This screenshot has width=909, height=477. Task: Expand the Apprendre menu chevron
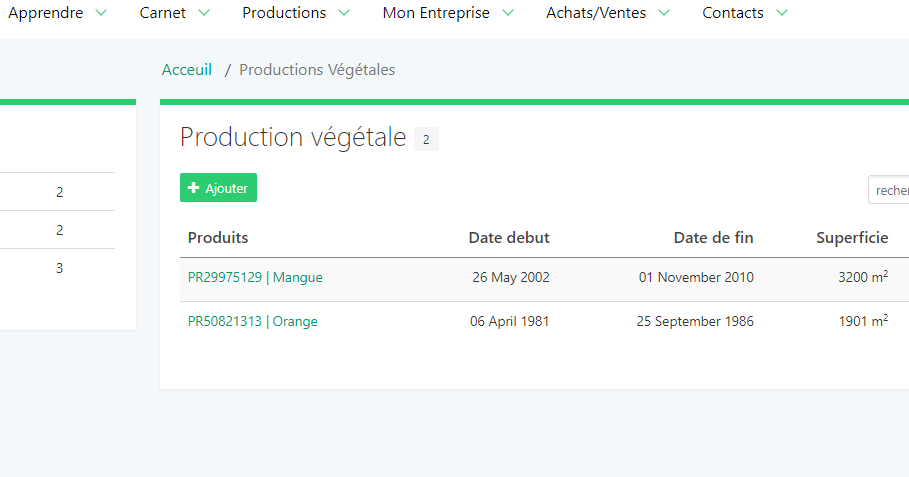point(101,13)
